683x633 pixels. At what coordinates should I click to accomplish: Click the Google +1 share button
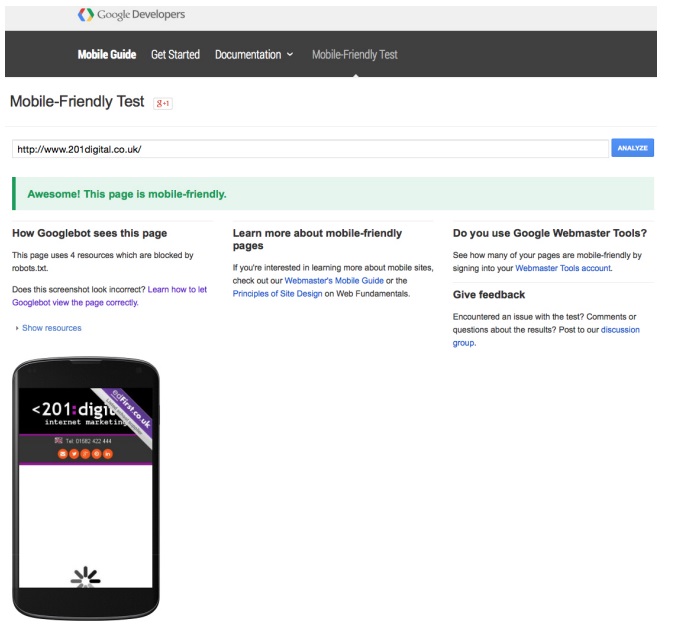click(x=163, y=103)
